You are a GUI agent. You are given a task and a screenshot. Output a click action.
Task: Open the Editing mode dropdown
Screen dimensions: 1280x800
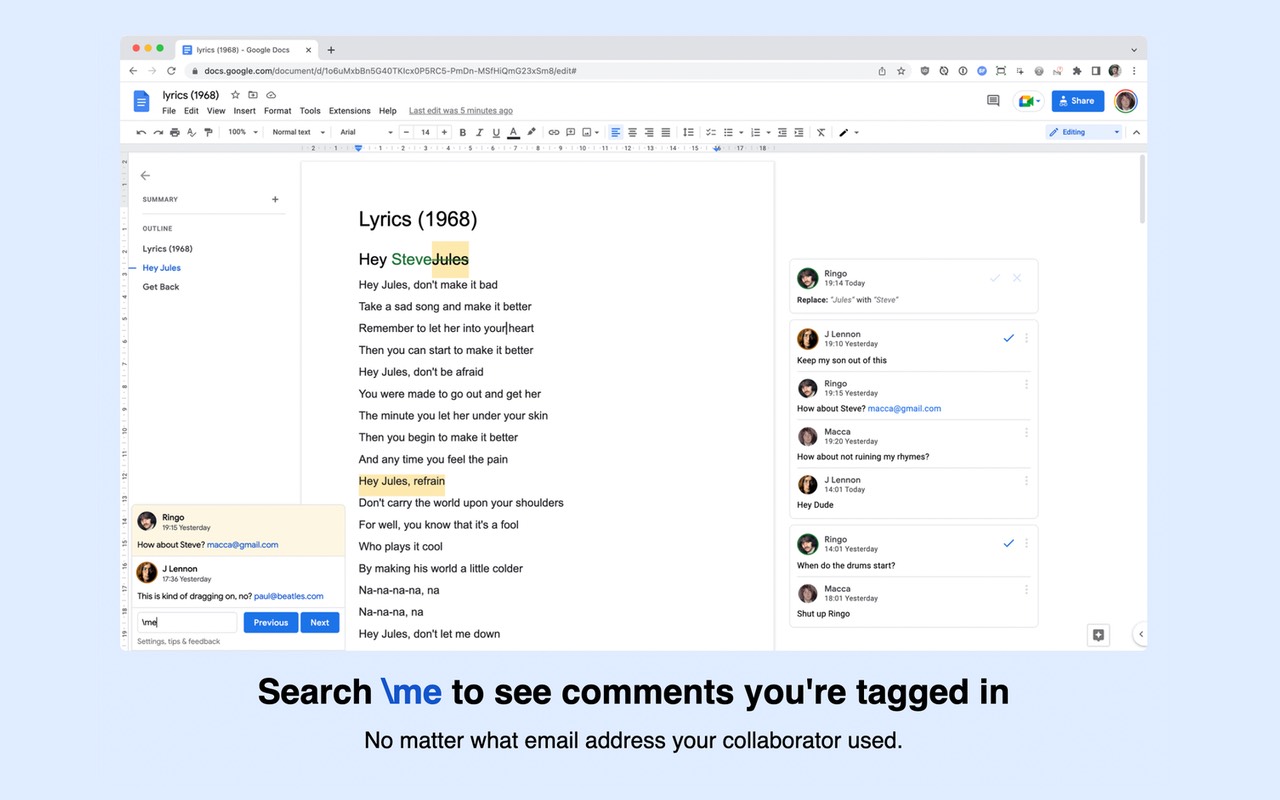pos(1085,132)
